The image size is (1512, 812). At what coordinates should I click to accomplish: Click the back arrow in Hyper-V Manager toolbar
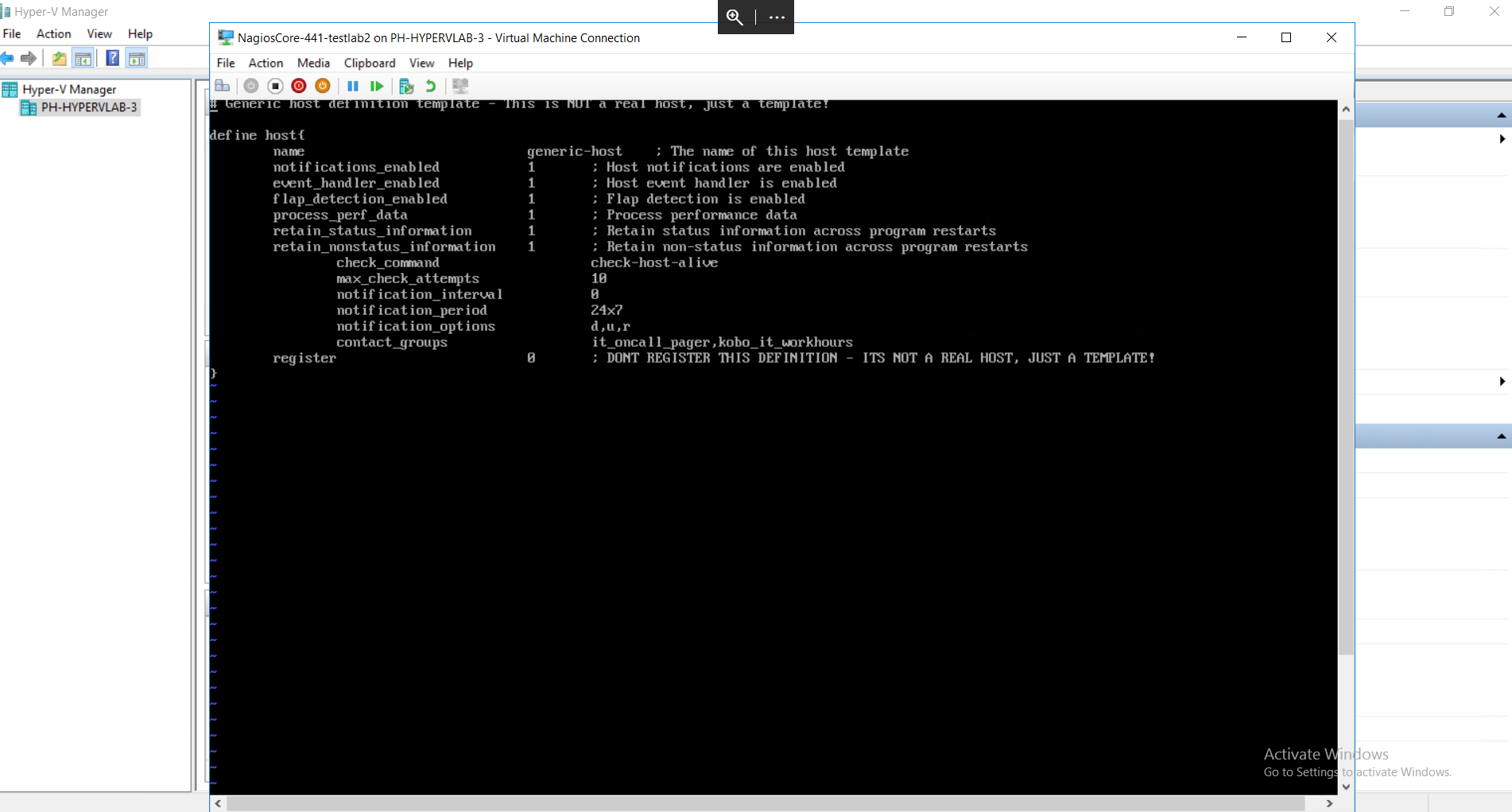pos(8,58)
